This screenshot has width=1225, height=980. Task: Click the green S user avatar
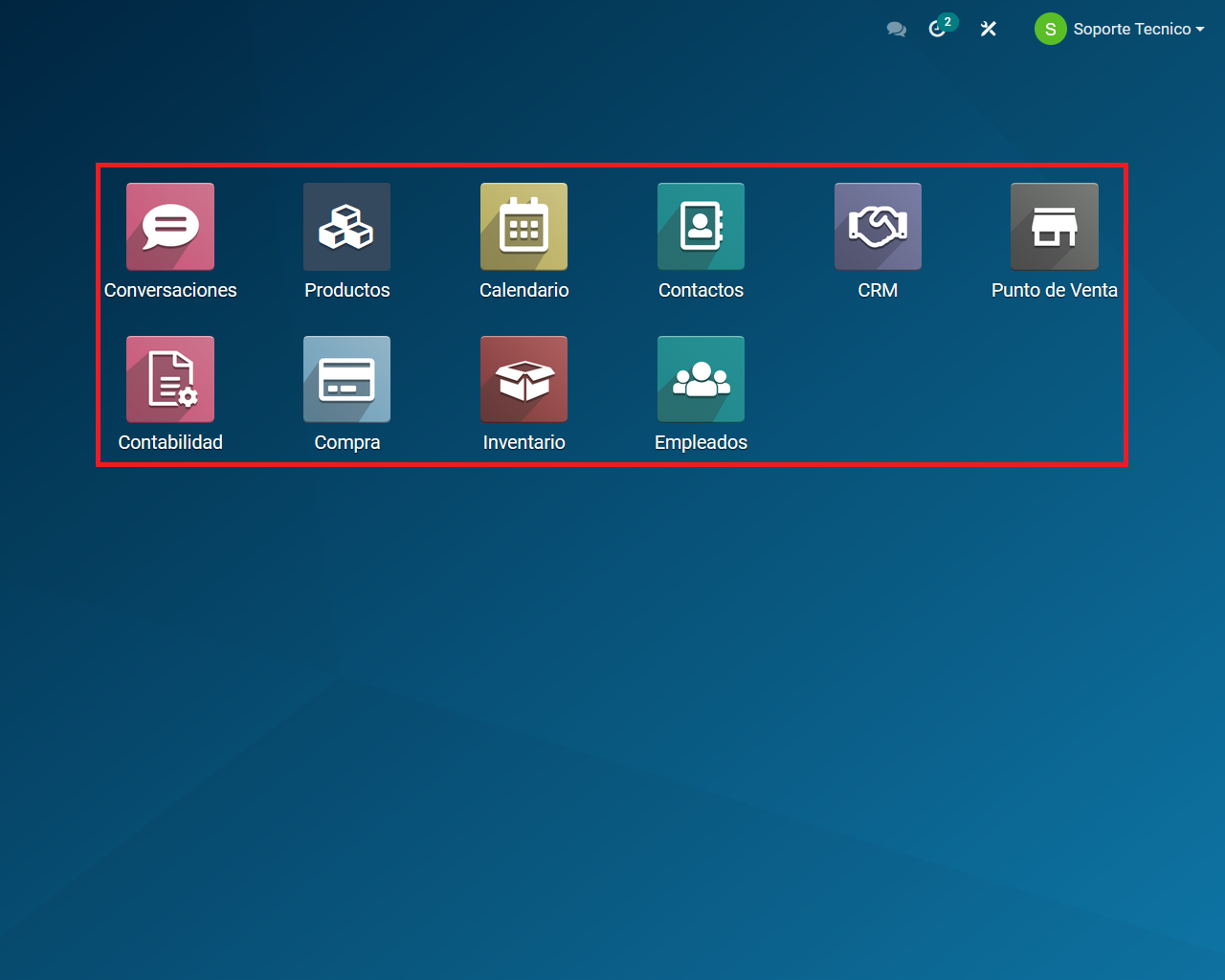[1050, 30]
